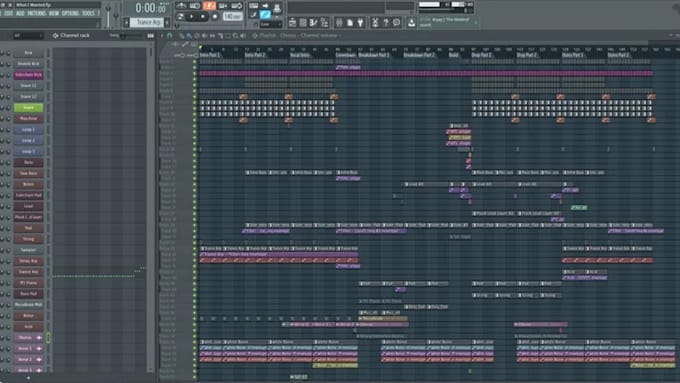Click the tempo display field
The width and height of the screenshot is (680, 383).
[232, 16]
